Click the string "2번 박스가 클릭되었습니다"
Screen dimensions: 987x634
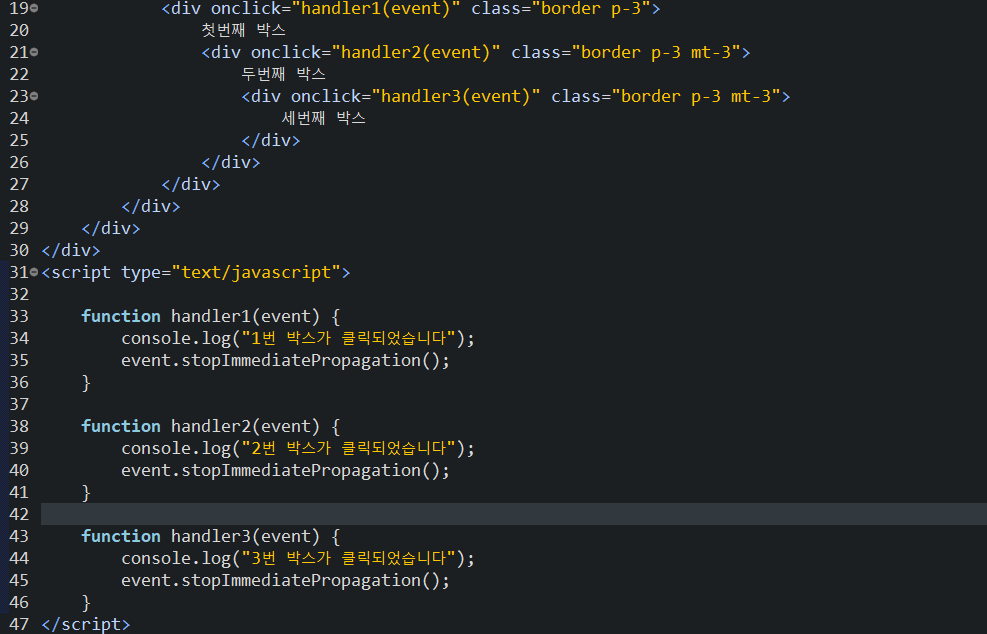pyautogui.click(x=349, y=448)
